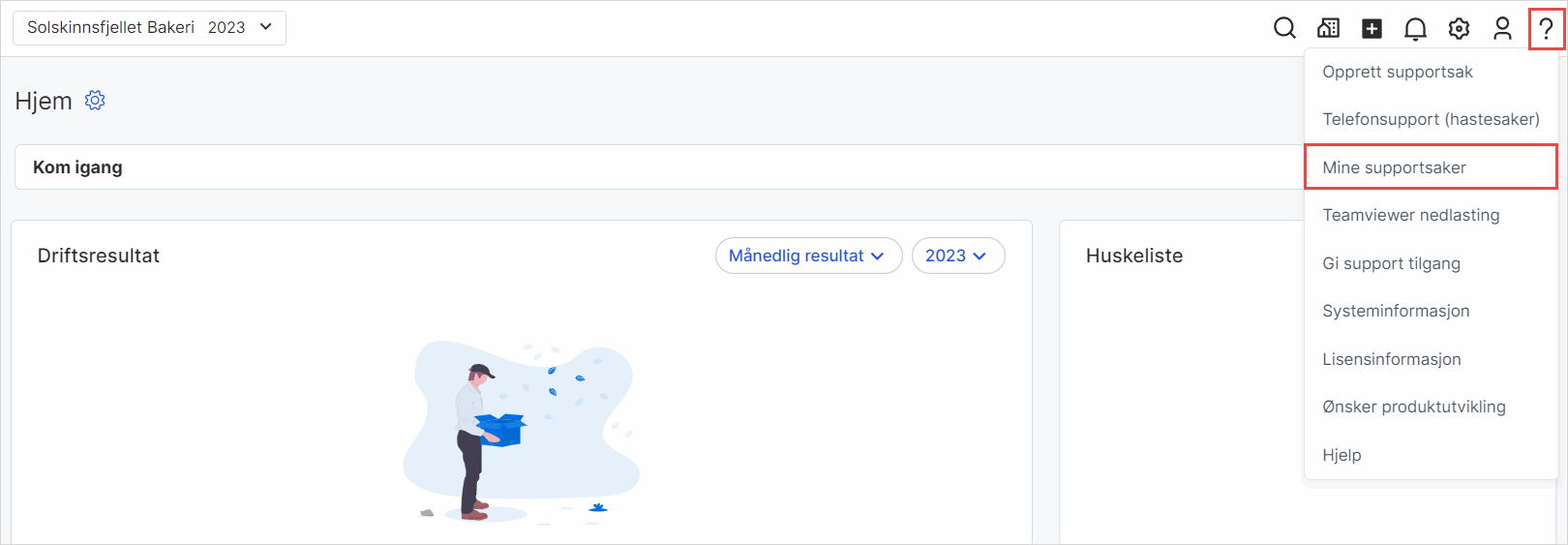Choose Ønsker produktutvikling option
Image resolution: width=1568 pixels, height=545 pixels.
tap(1413, 407)
